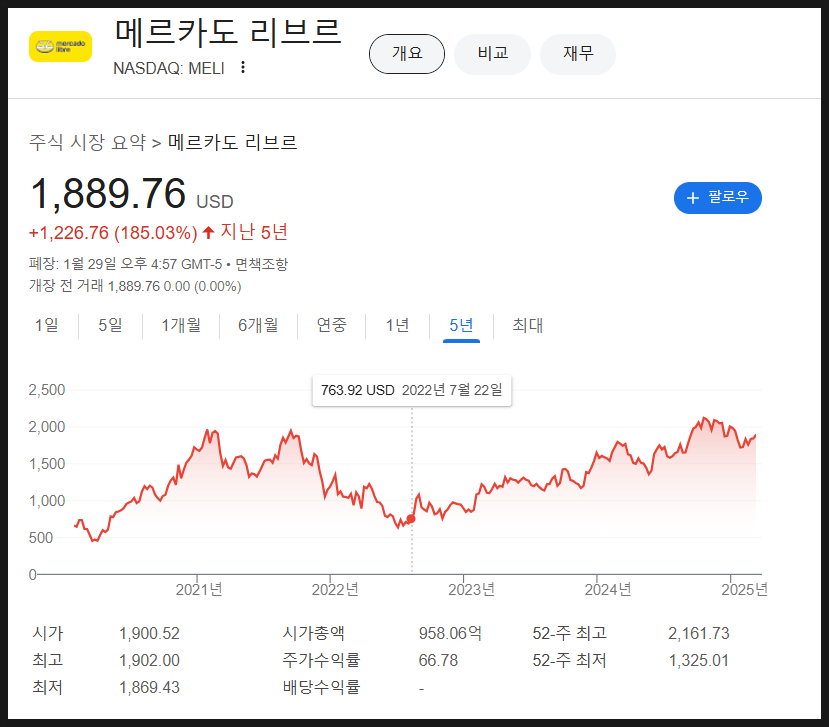Viewport: 829px width, 727px height.
Task: Select the 연중 year-to-date range
Action: (331, 325)
